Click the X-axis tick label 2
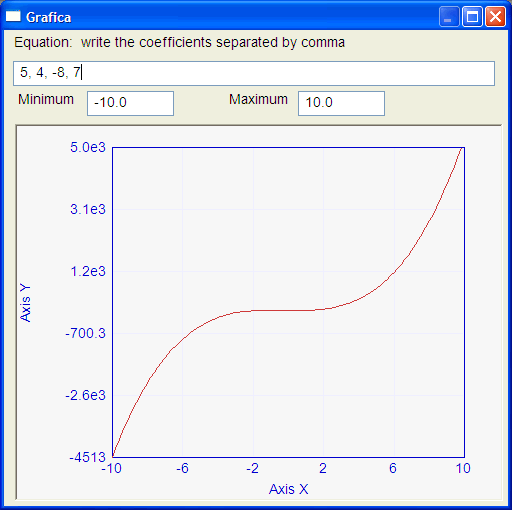The width and height of the screenshot is (512, 510). (x=323, y=469)
